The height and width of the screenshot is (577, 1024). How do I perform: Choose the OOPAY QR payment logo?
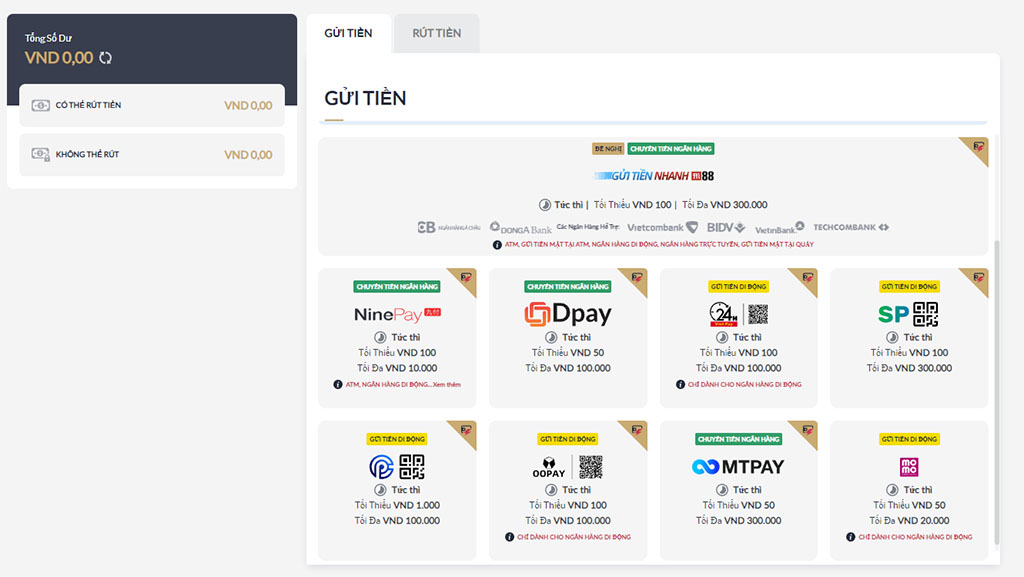tap(567, 467)
